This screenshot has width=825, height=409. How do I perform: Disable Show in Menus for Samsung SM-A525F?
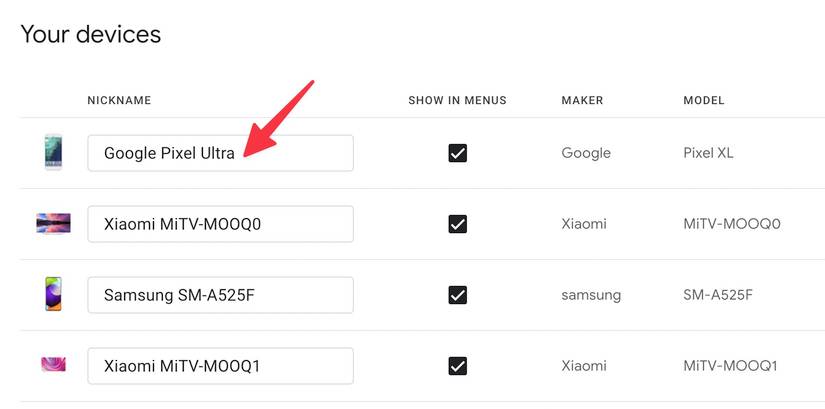point(458,295)
